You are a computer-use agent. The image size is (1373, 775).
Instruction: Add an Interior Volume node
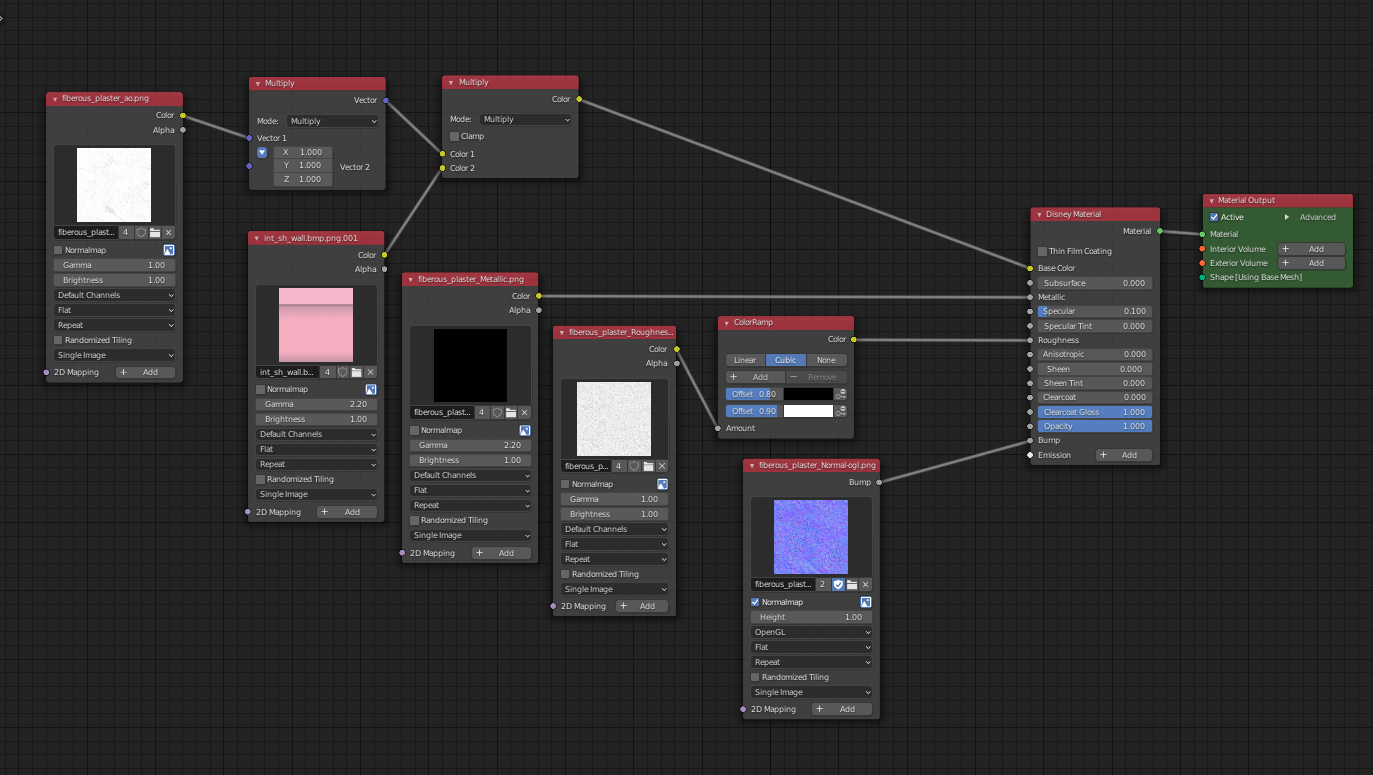coord(1310,249)
